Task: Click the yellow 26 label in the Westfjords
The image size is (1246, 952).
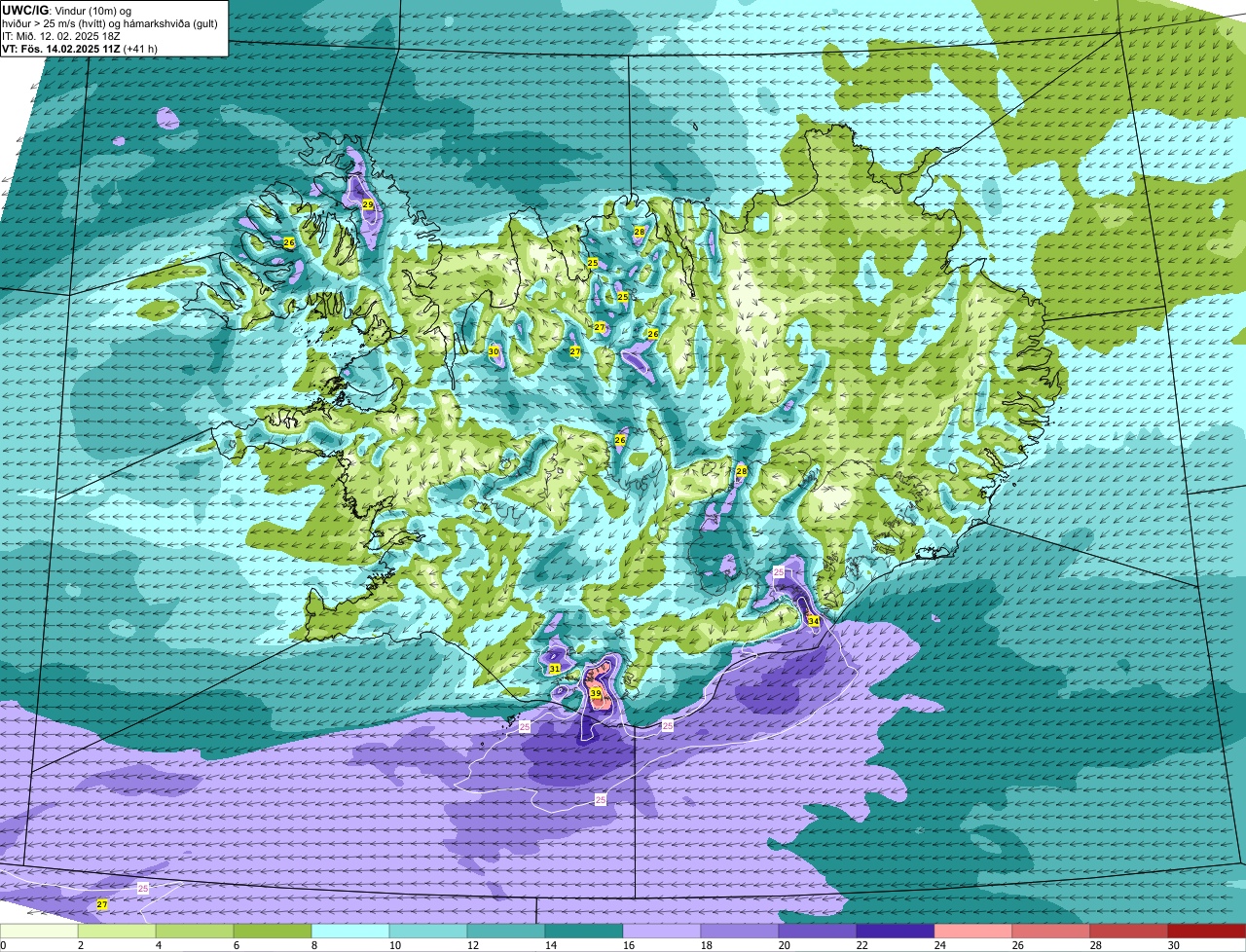Action: pos(289,242)
